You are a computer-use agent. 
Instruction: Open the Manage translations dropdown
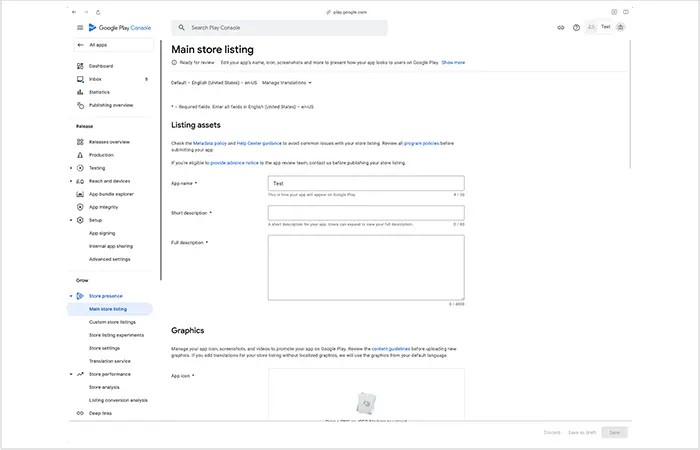point(287,83)
